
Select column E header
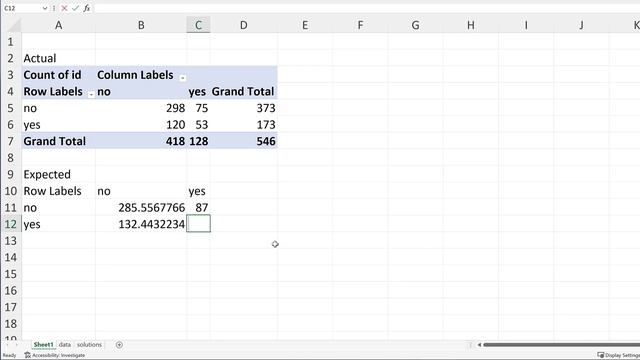305,25
